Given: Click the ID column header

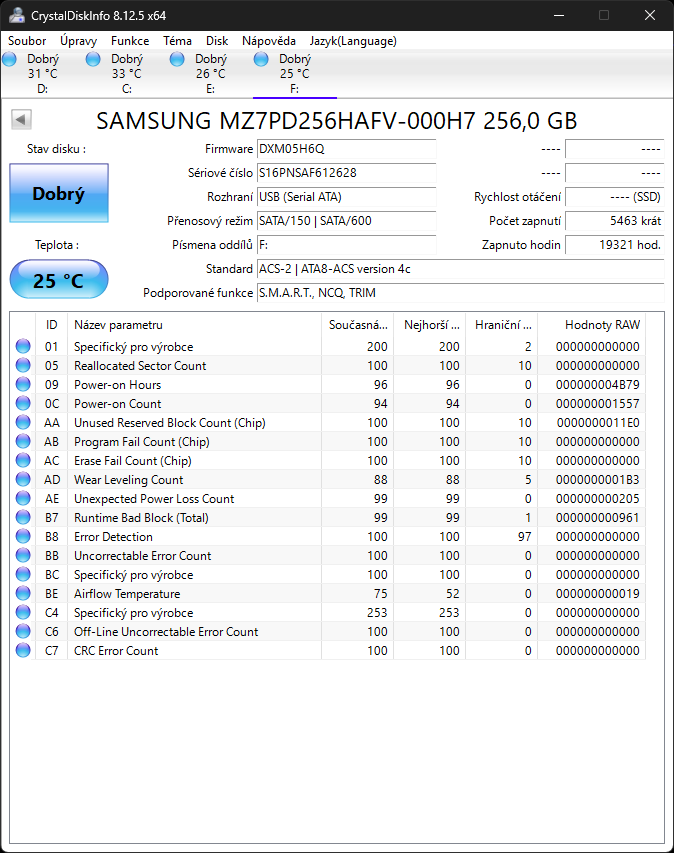Looking at the screenshot, I should pos(52,325).
